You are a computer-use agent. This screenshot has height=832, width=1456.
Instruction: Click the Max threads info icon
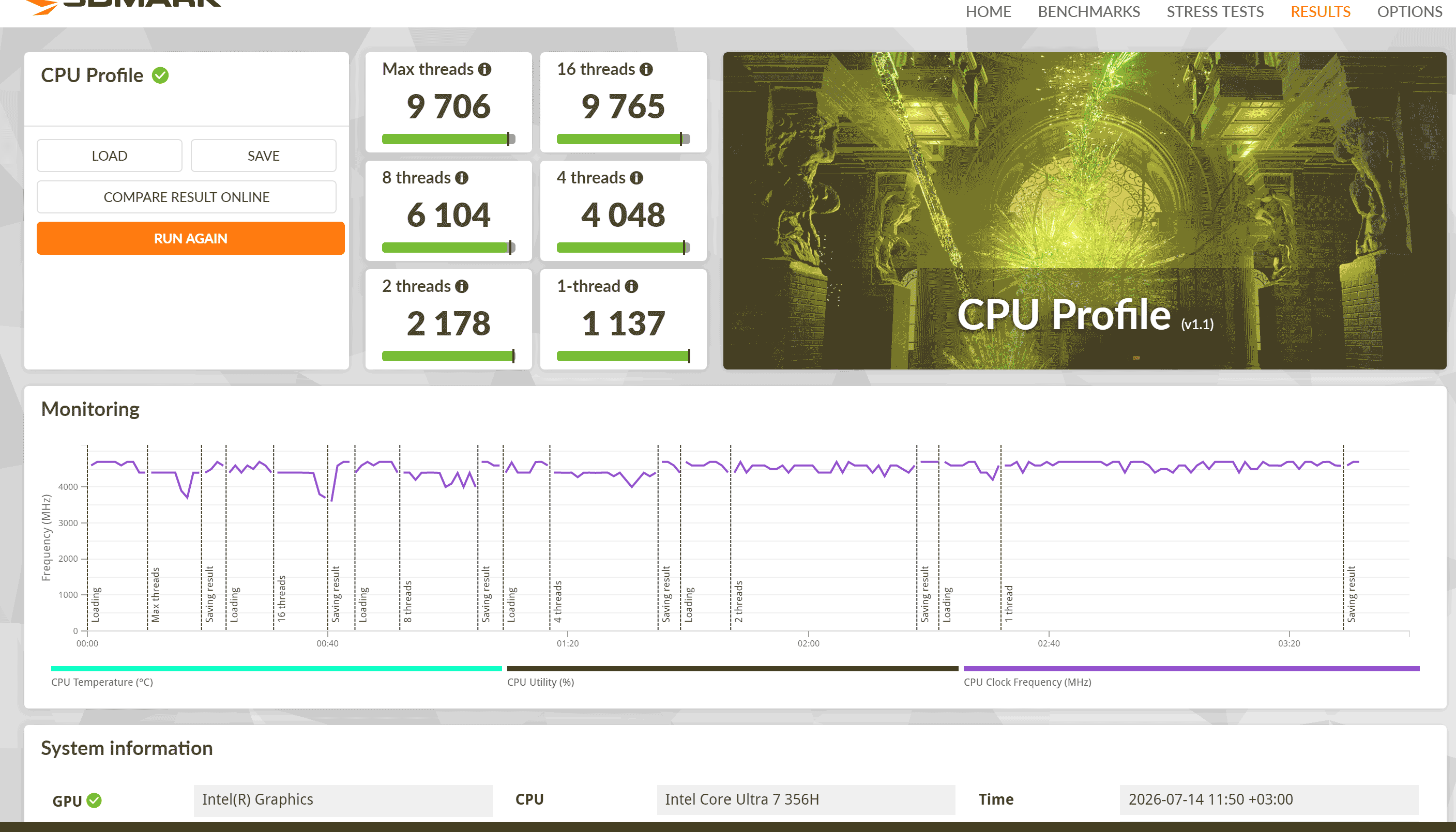point(485,70)
